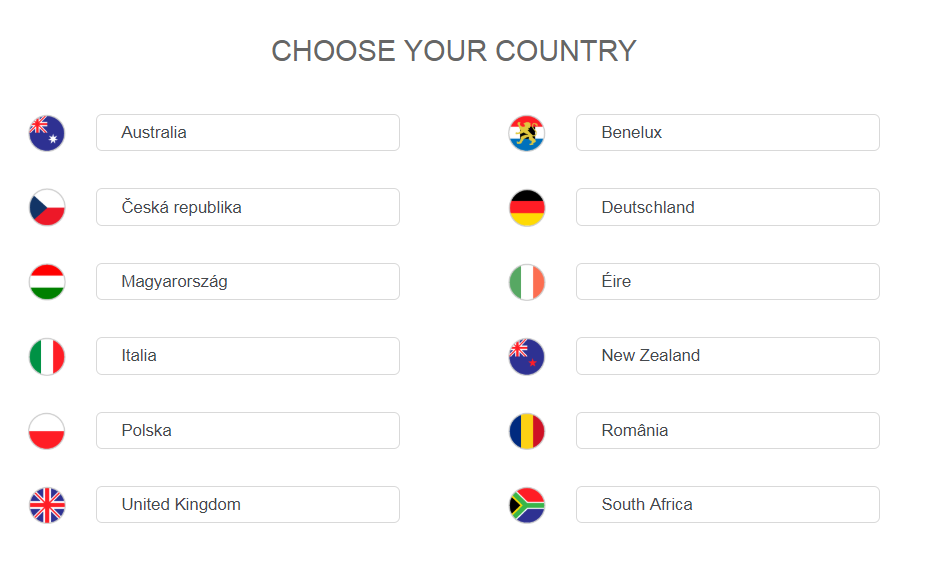Click the German flag icon
938x588 pixels.
527,207
